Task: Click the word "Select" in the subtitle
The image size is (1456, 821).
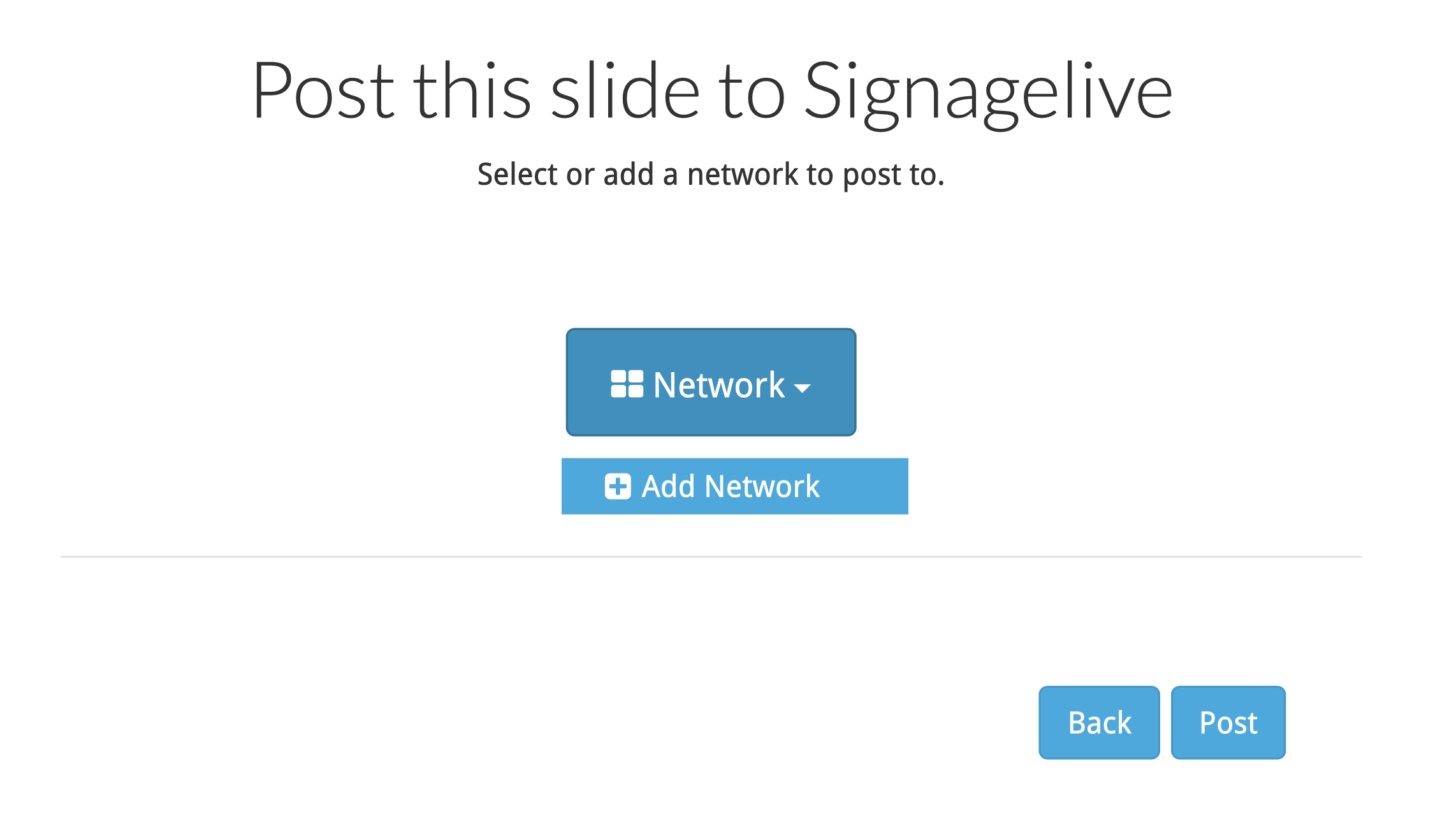Action: pyautogui.click(x=517, y=174)
